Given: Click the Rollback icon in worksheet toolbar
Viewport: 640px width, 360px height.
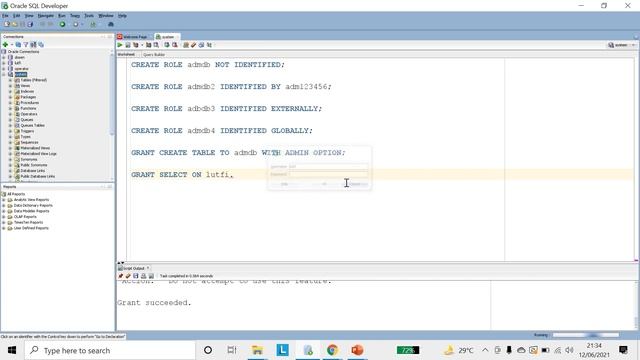Looking at the screenshot, I should coord(175,45).
